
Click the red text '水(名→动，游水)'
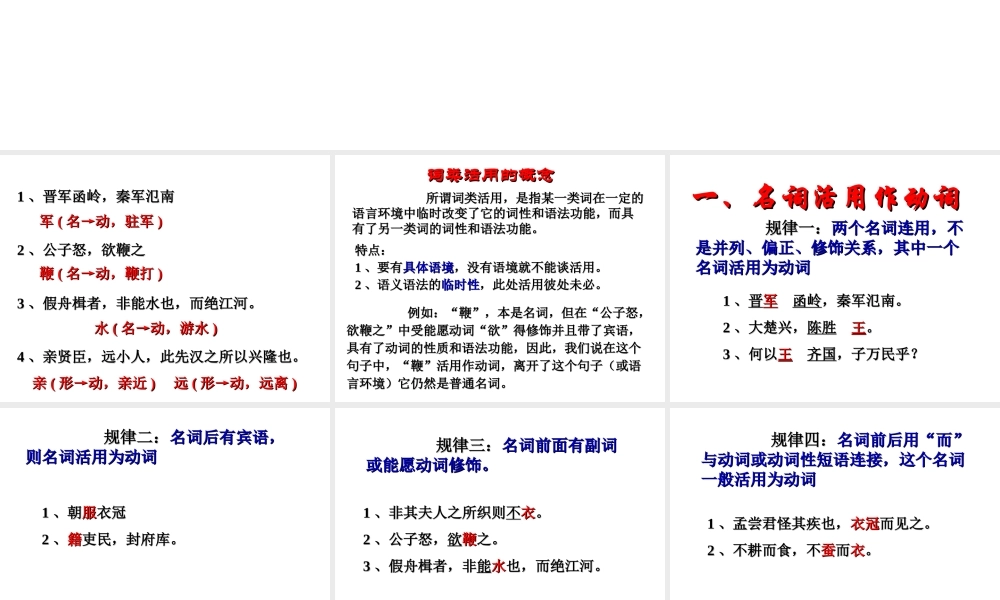pyautogui.click(x=156, y=329)
